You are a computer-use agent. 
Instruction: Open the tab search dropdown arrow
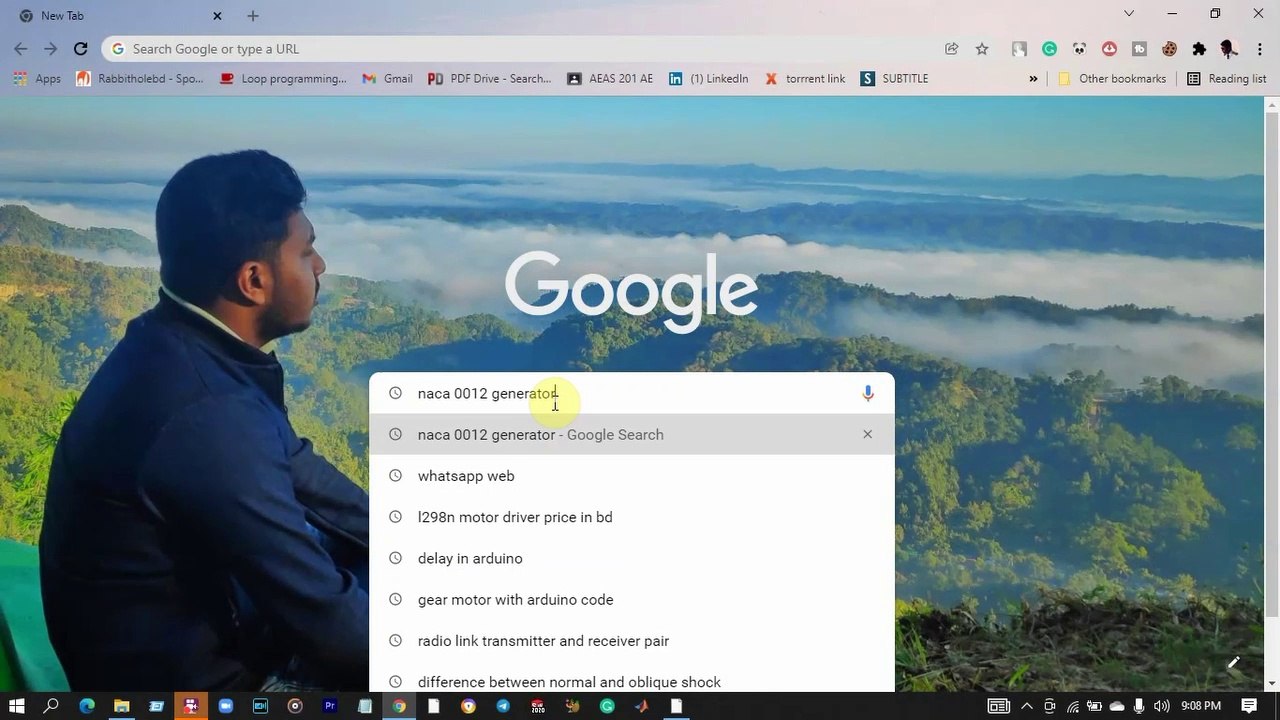click(1129, 14)
